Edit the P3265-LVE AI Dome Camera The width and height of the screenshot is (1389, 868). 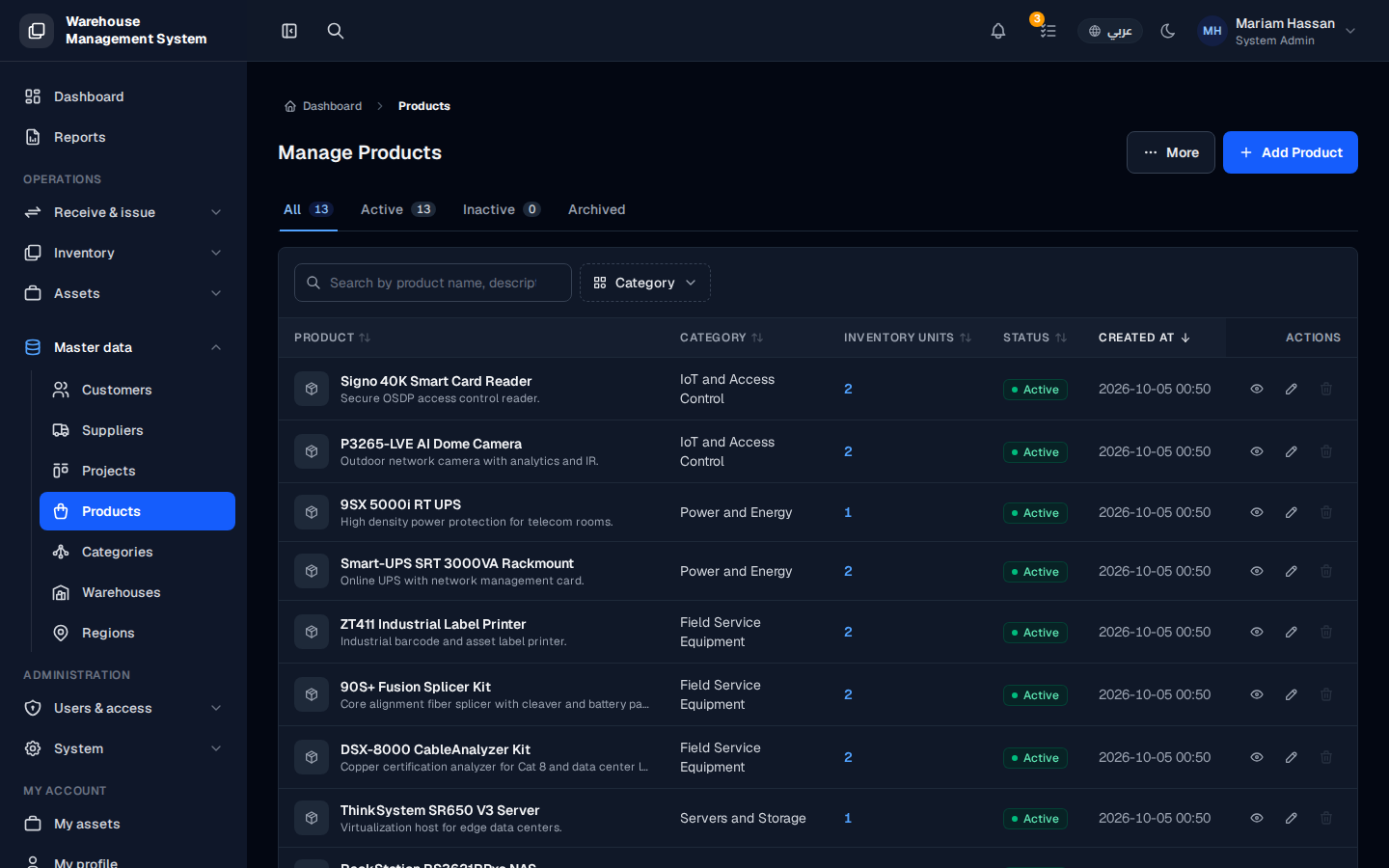click(1292, 451)
